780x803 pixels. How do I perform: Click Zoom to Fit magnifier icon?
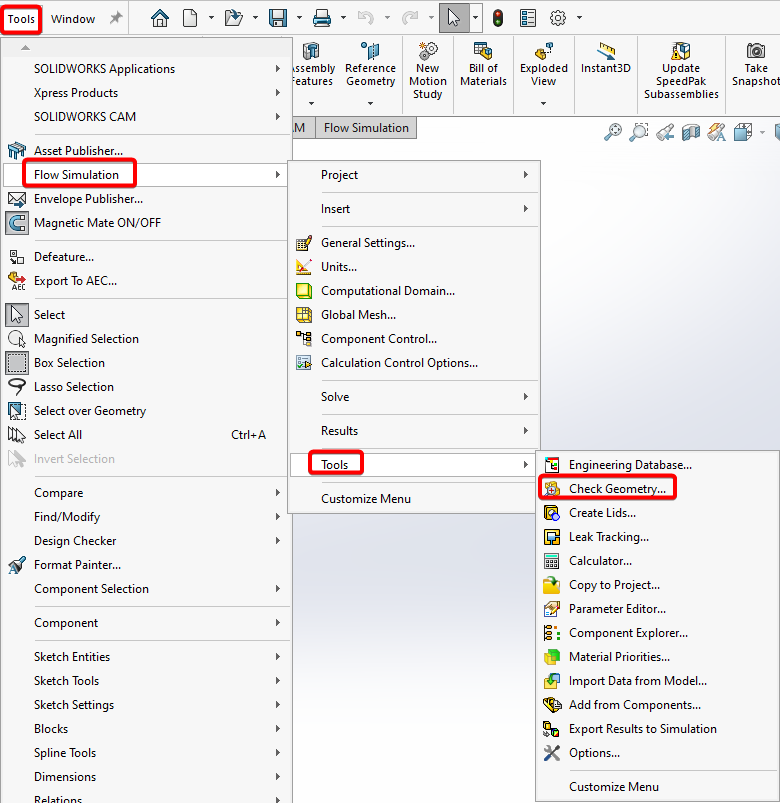[613, 132]
